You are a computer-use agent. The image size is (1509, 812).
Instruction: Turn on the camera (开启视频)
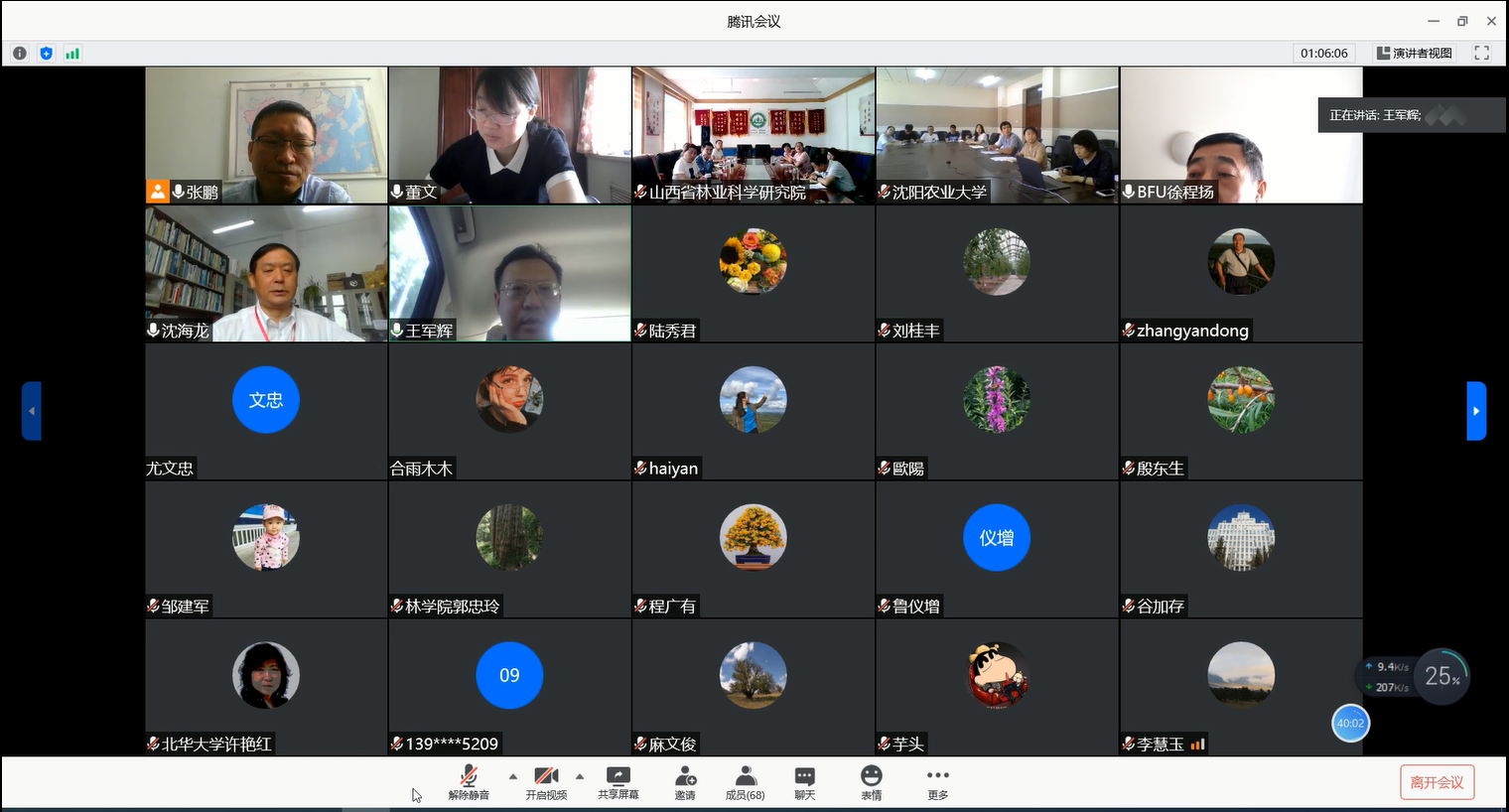pyautogui.click(x=545, y=781)
